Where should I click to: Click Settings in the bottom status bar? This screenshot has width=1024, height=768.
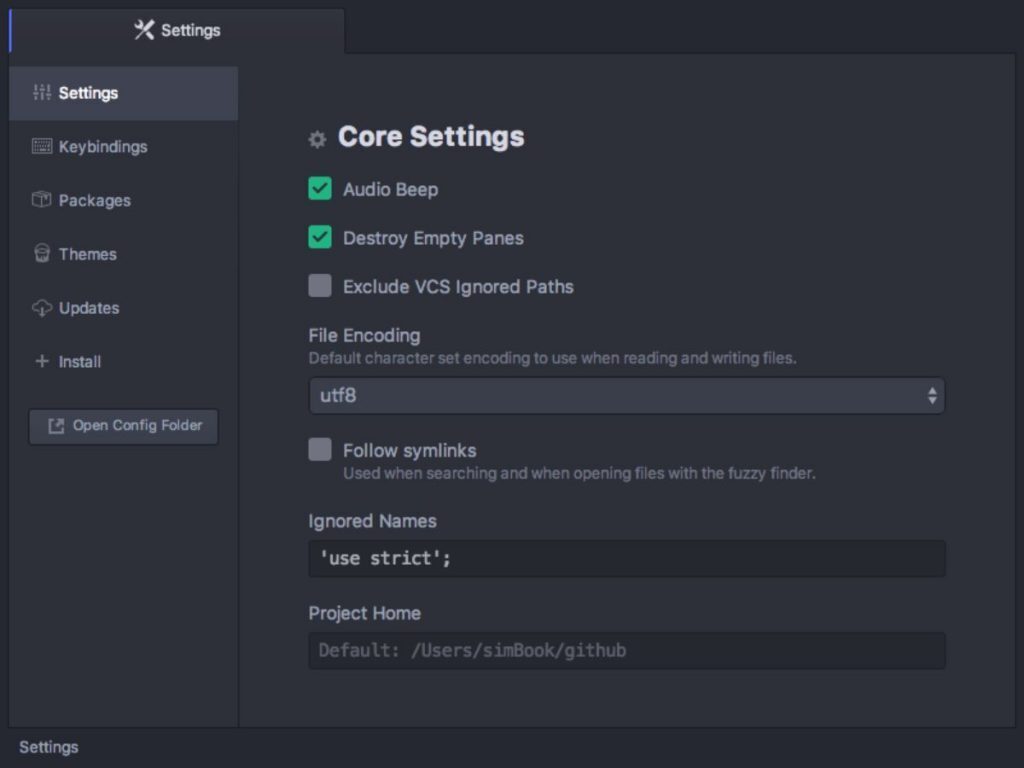[48, 747]
